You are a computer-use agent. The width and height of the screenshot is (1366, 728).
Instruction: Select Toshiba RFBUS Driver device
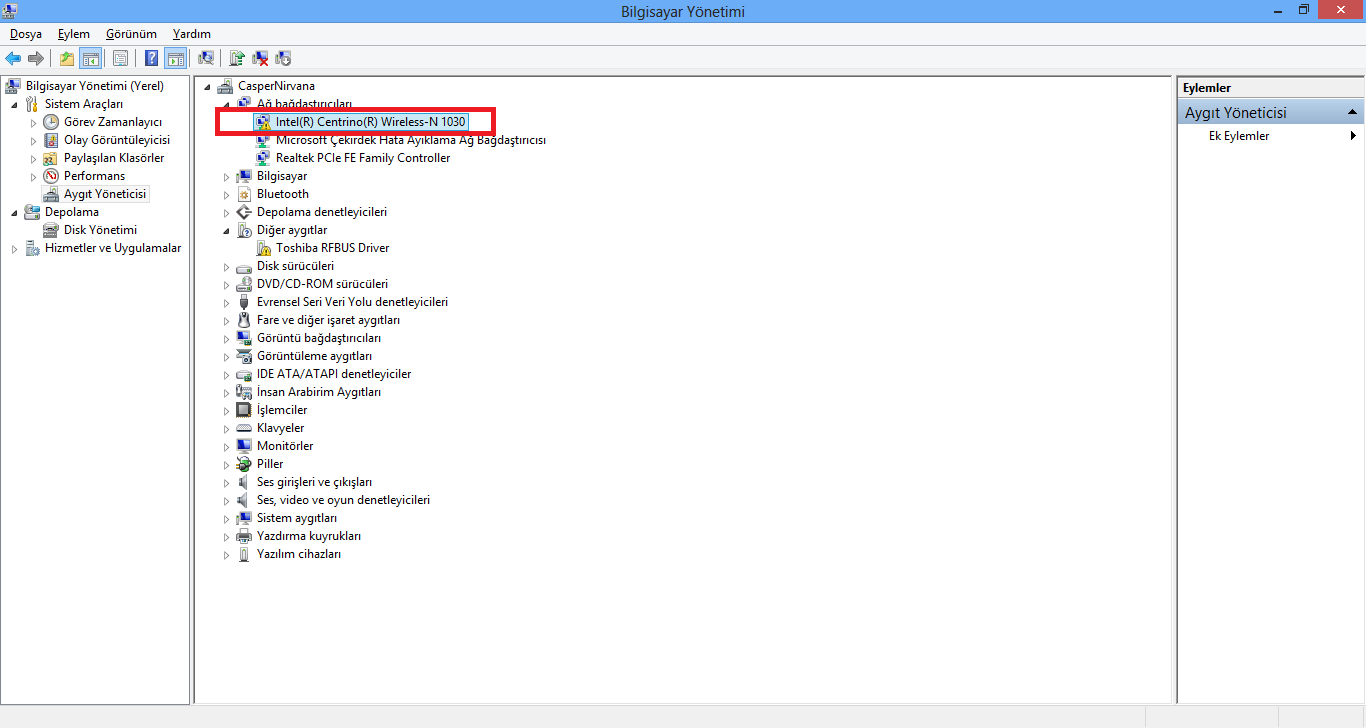coord(333,248)
